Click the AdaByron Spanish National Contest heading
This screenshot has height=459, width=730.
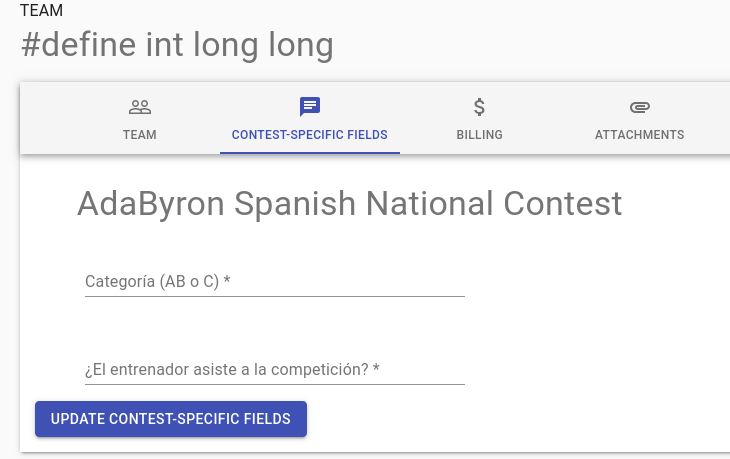click(x=349, y=204)
